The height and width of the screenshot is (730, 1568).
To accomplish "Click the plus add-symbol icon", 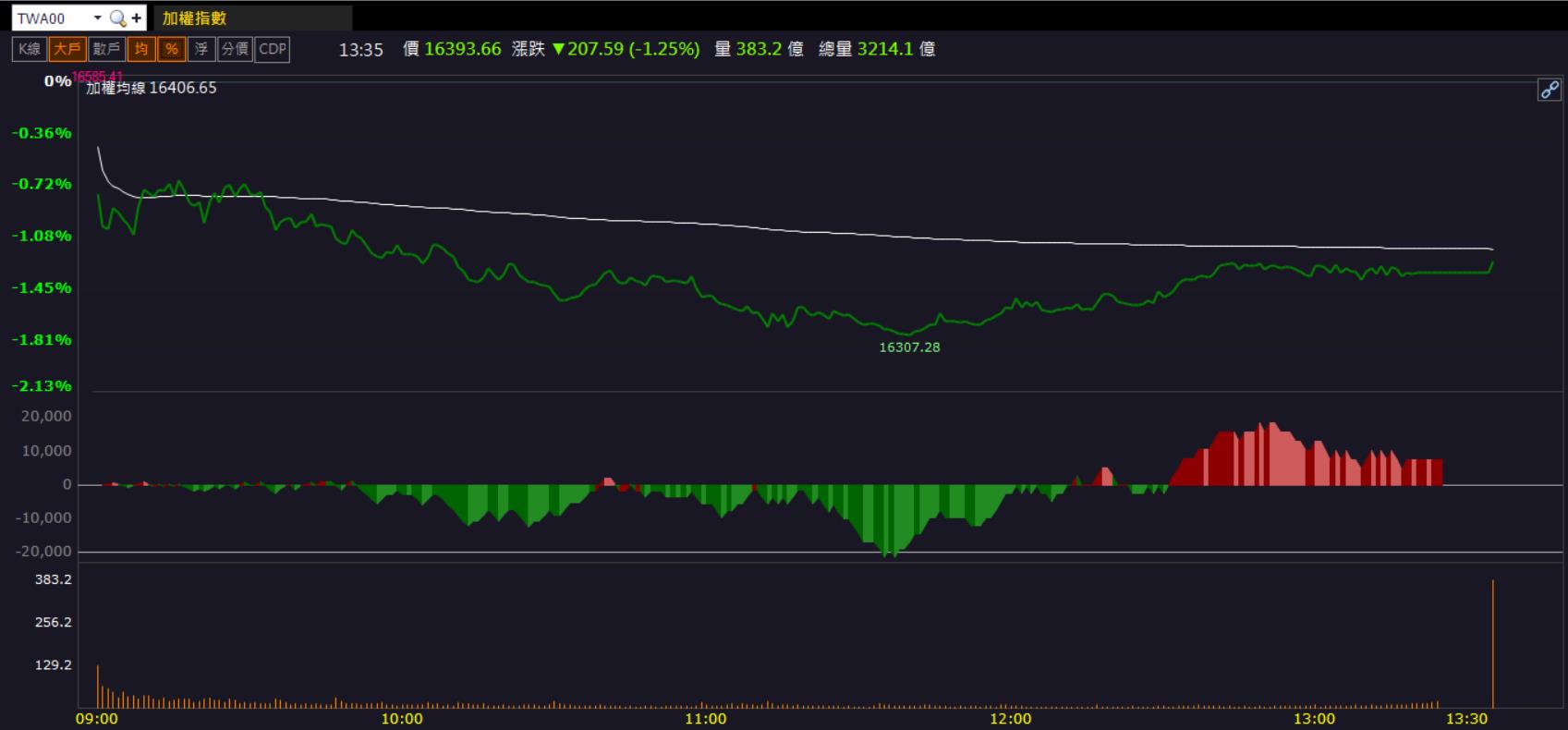I will 137,18.
